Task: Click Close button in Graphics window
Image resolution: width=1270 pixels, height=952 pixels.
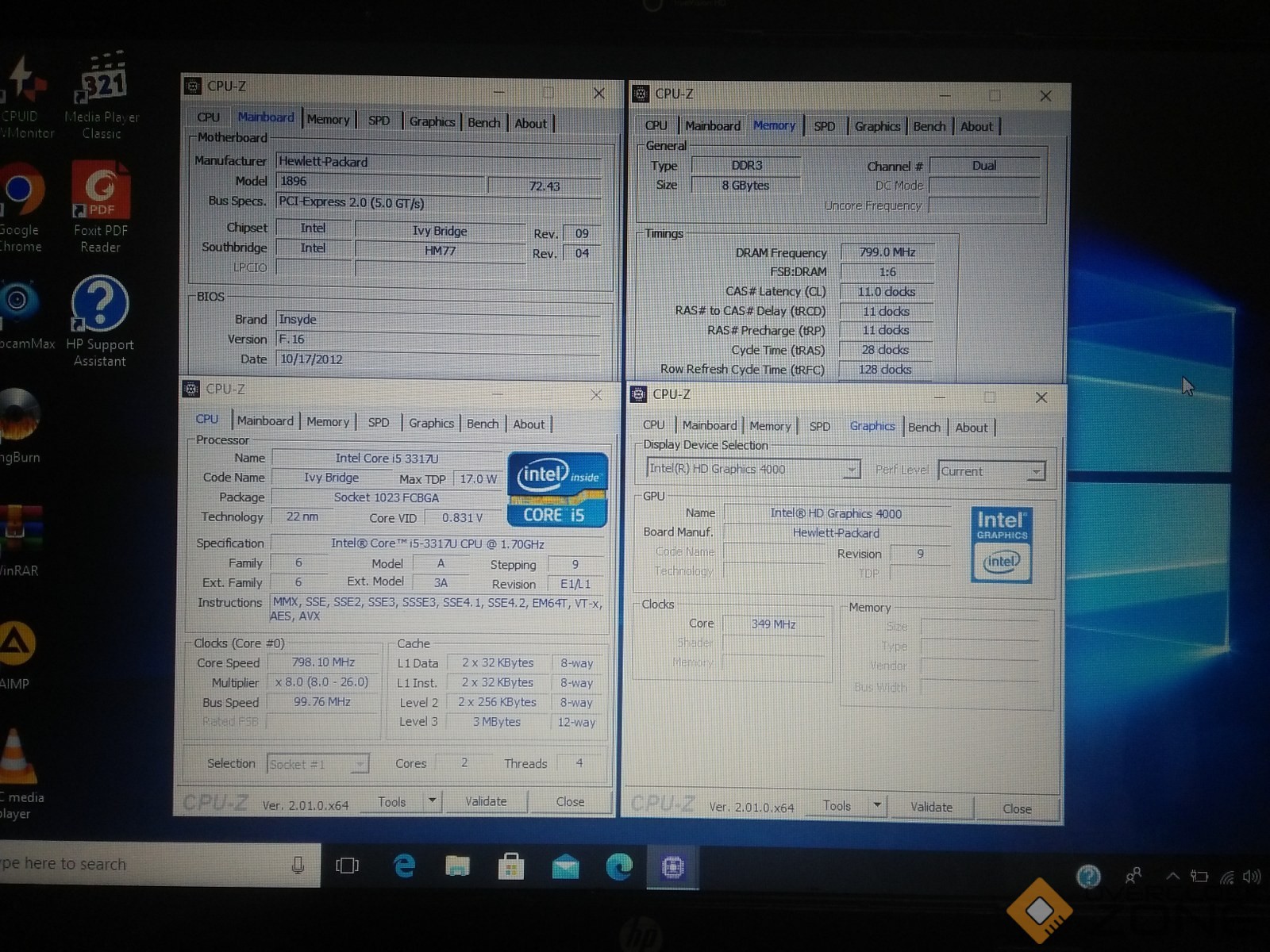Action: [1017, 808]
